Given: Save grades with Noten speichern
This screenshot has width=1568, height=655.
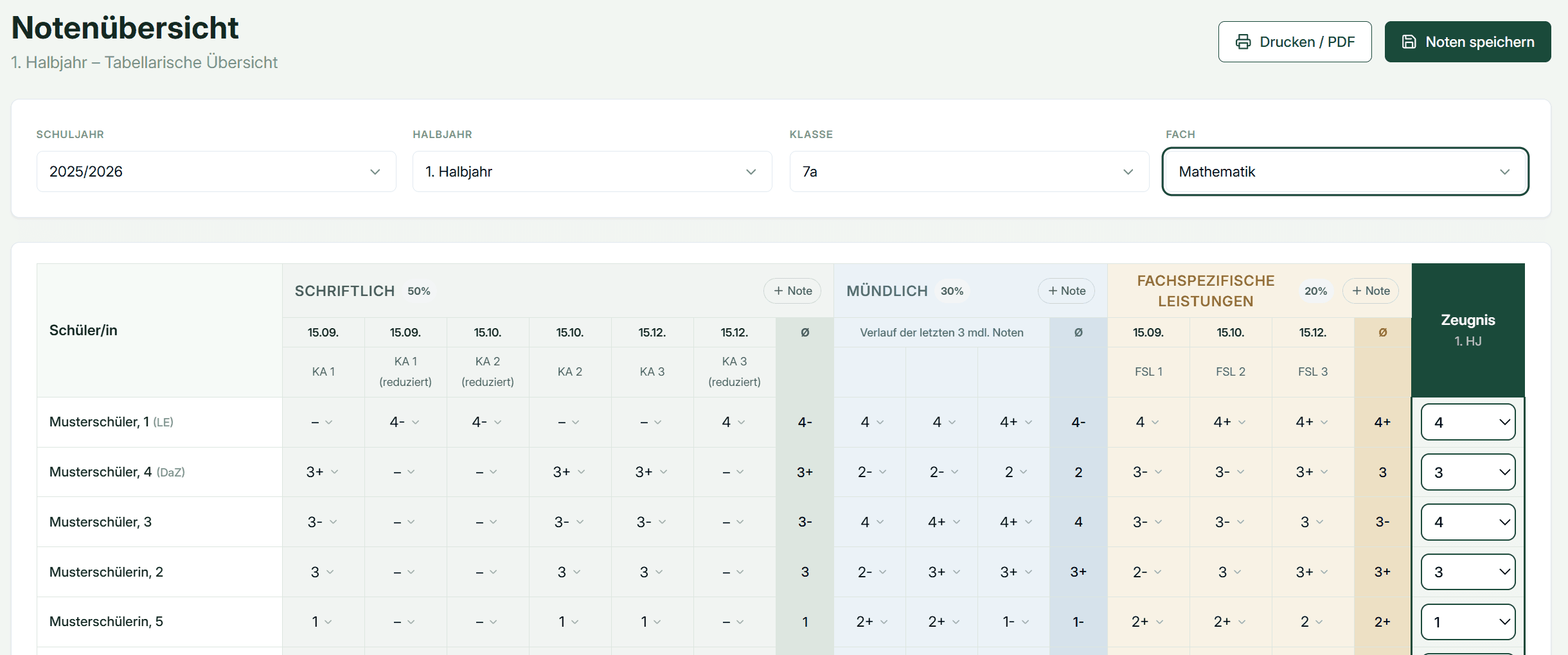Looking at the screenshot, I should click(1468, 42).
